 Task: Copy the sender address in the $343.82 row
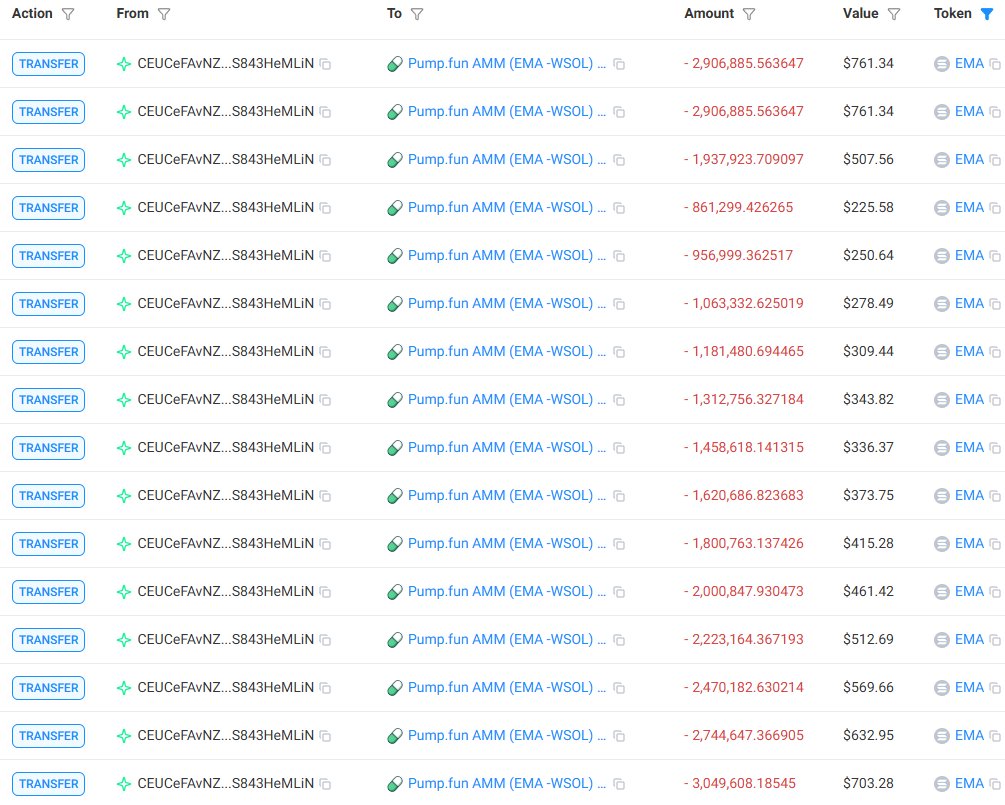325,400
